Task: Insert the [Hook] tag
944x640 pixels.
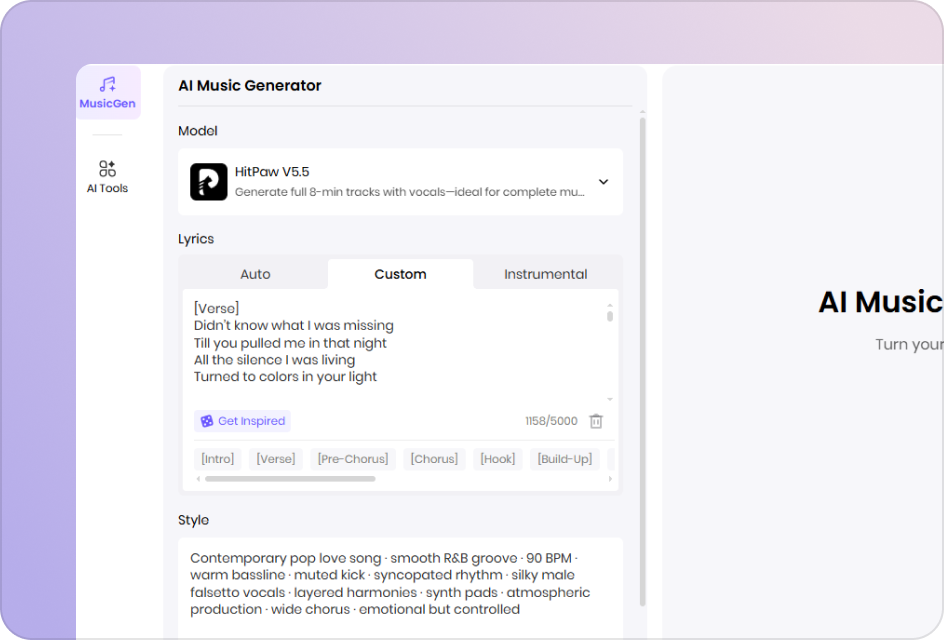Action: (497, 459)
